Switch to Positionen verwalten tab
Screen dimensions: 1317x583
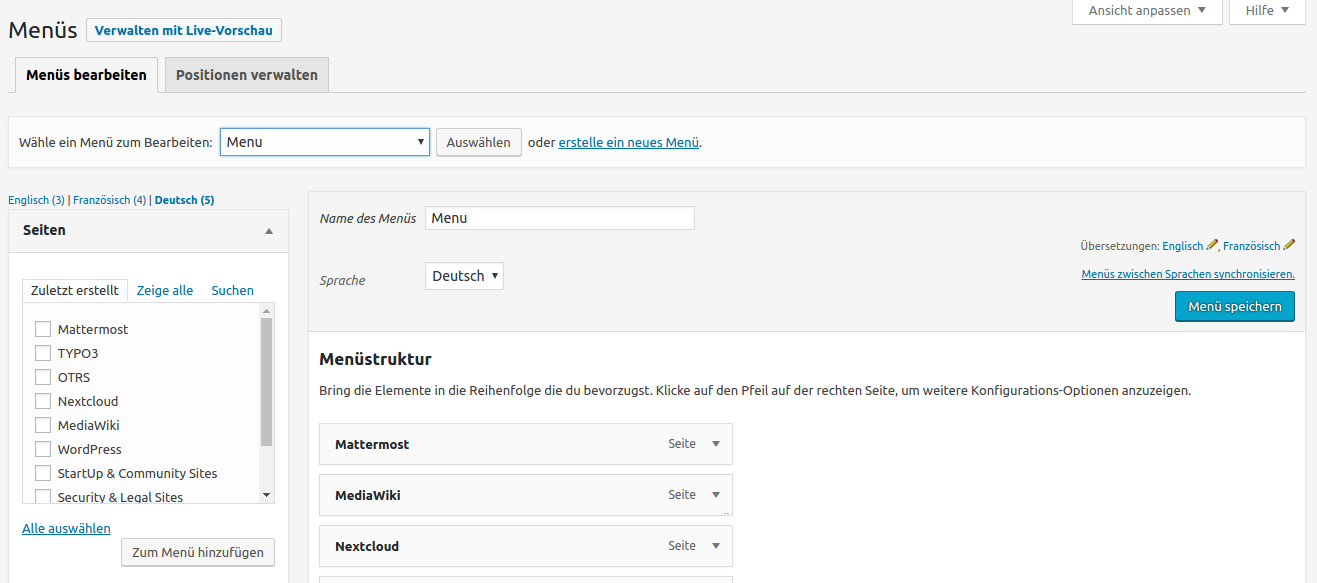[x=247, y=75]
